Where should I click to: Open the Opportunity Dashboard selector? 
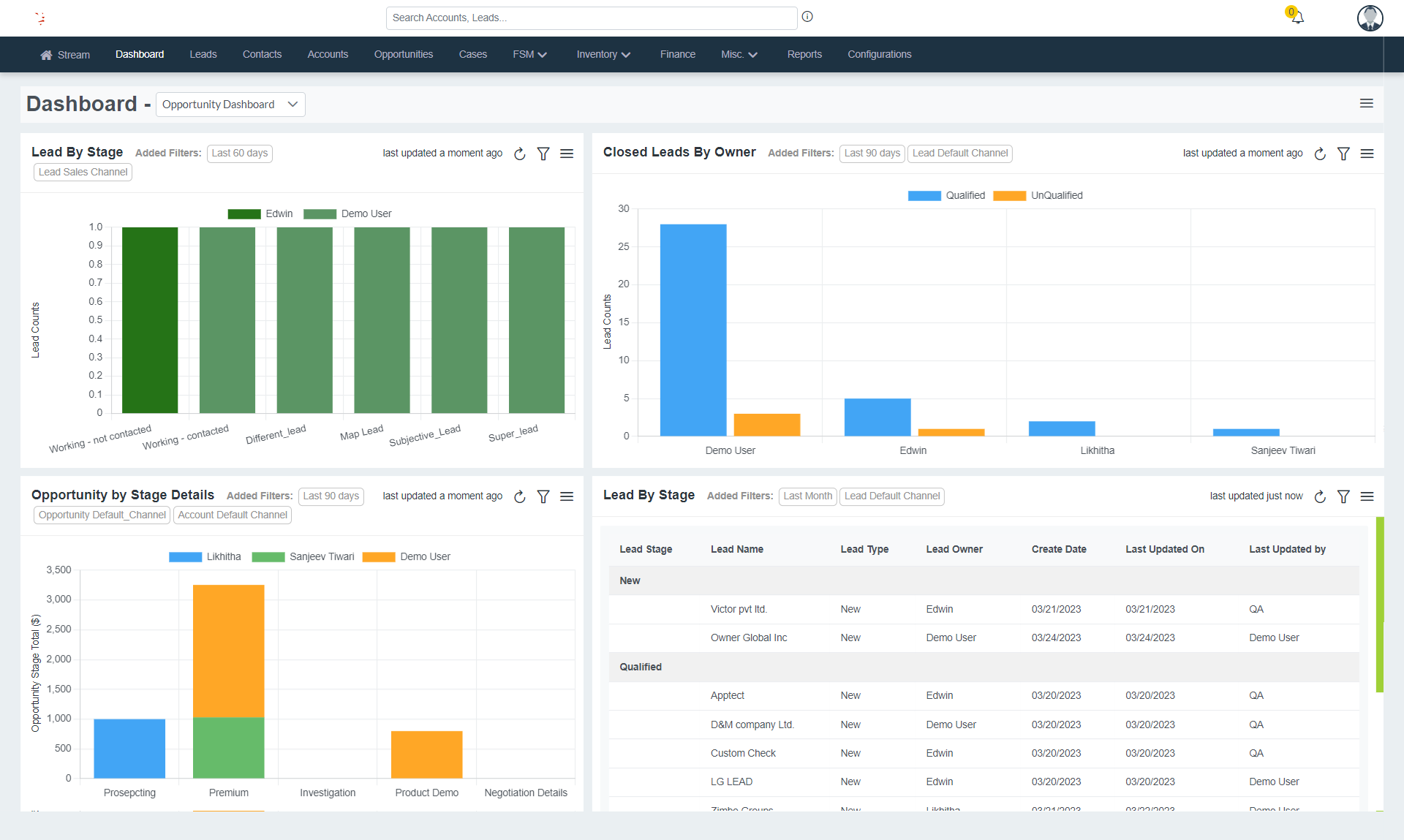pyautogui.click(x=230, y=104)
